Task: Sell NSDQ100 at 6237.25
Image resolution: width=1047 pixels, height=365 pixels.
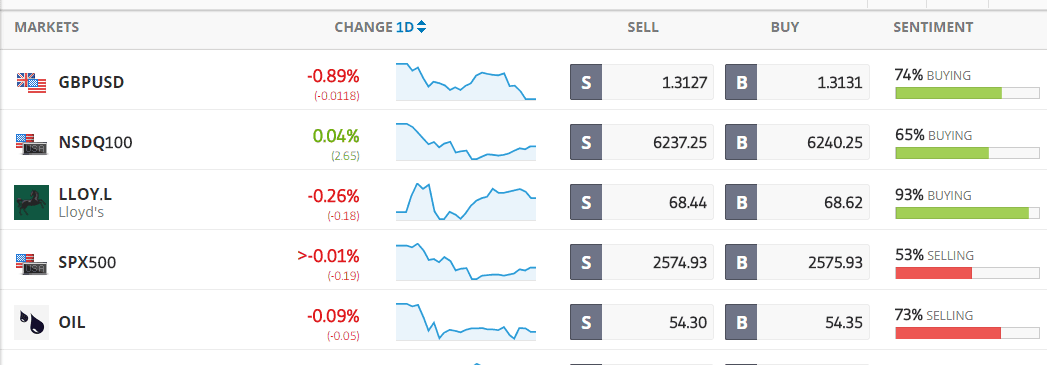Action: click(x=642, y=142)
